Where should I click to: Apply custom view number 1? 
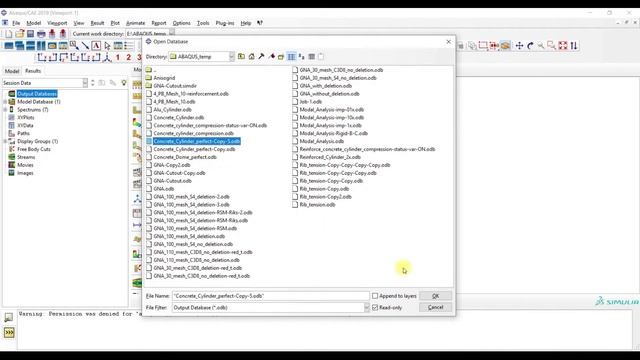pos(118,57)
